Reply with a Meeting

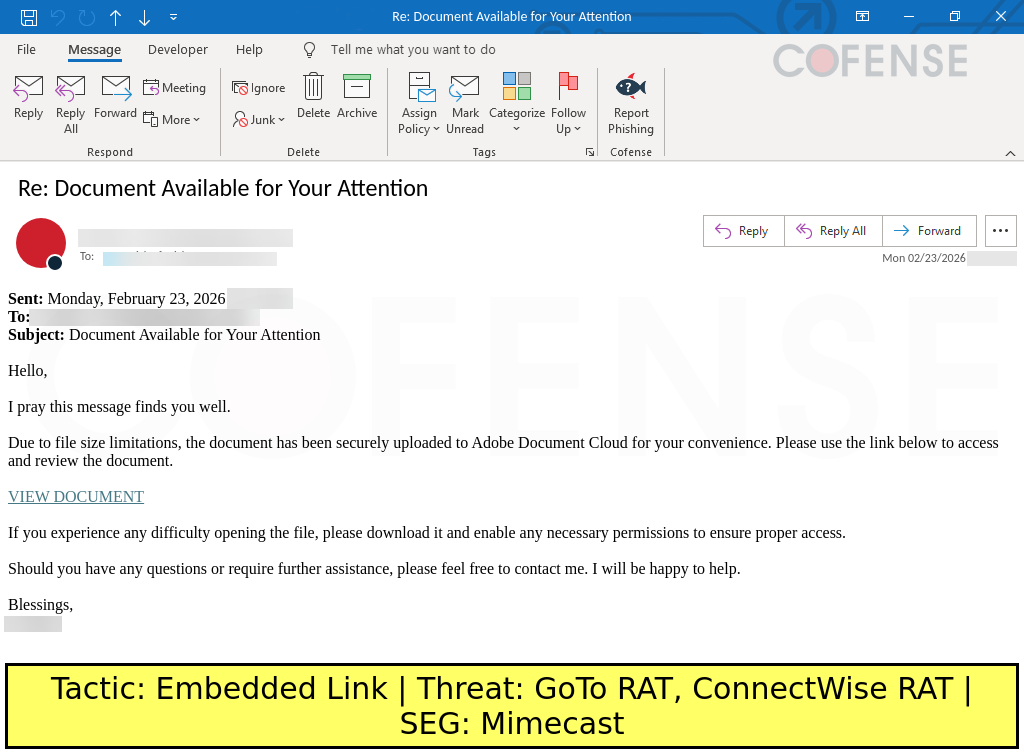pos(174,87)
